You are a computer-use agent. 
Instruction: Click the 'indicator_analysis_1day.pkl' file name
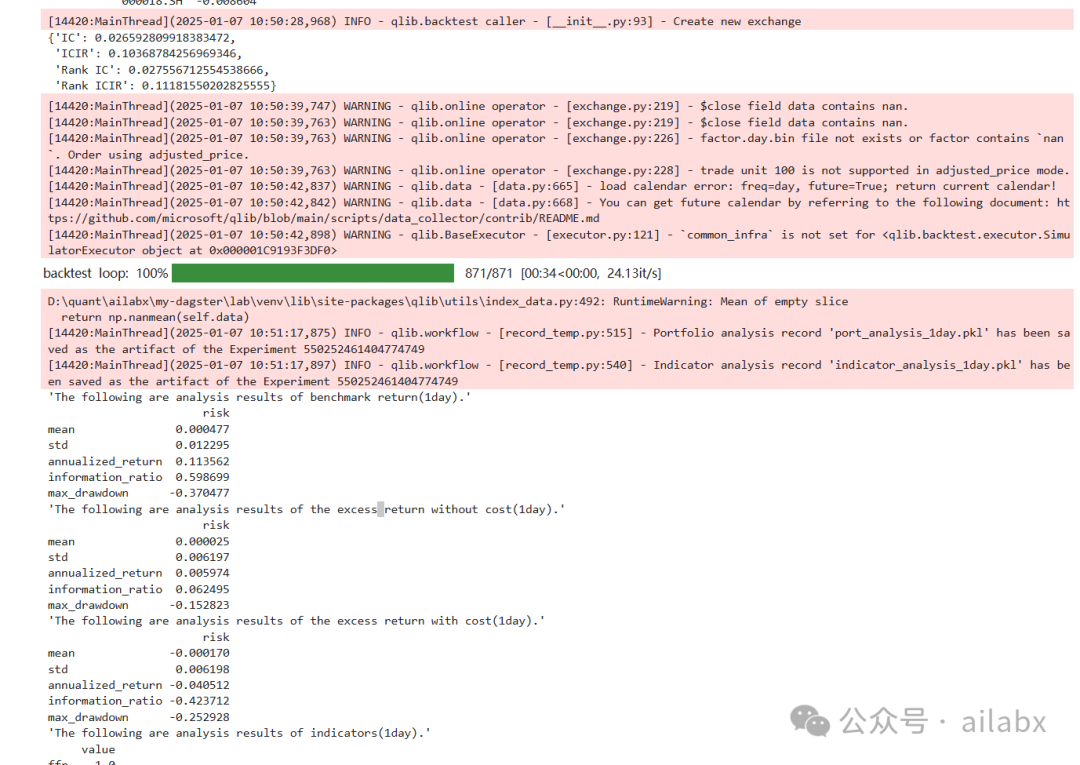[x=928, y=365]
